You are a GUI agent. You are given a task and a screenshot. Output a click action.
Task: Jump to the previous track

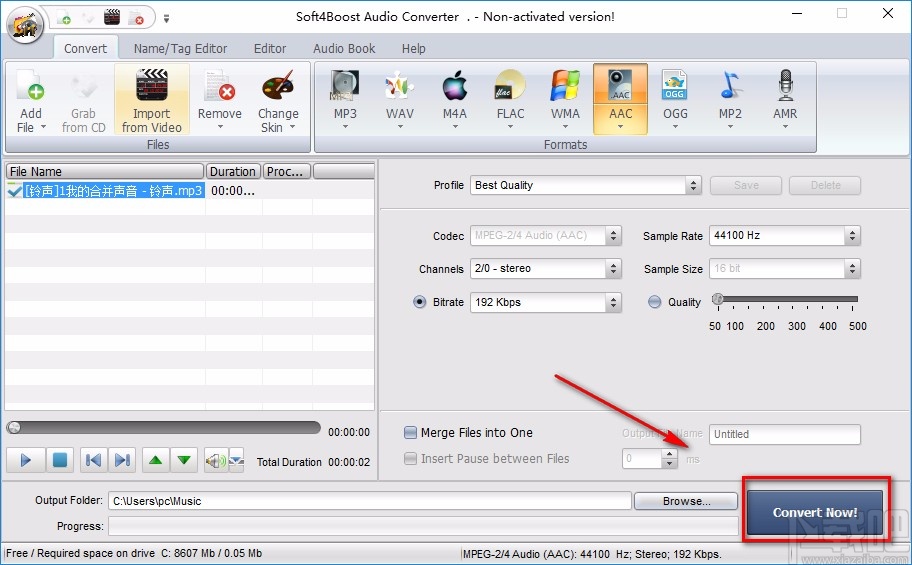(x=93, y=460)
